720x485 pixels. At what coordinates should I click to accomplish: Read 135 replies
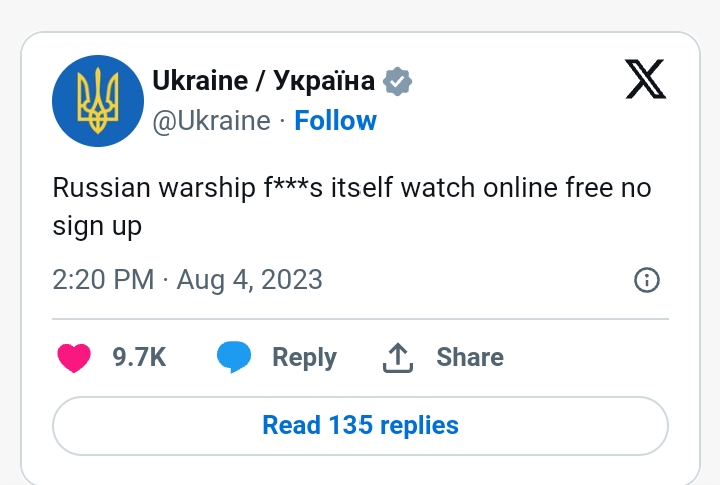(360, 426)
